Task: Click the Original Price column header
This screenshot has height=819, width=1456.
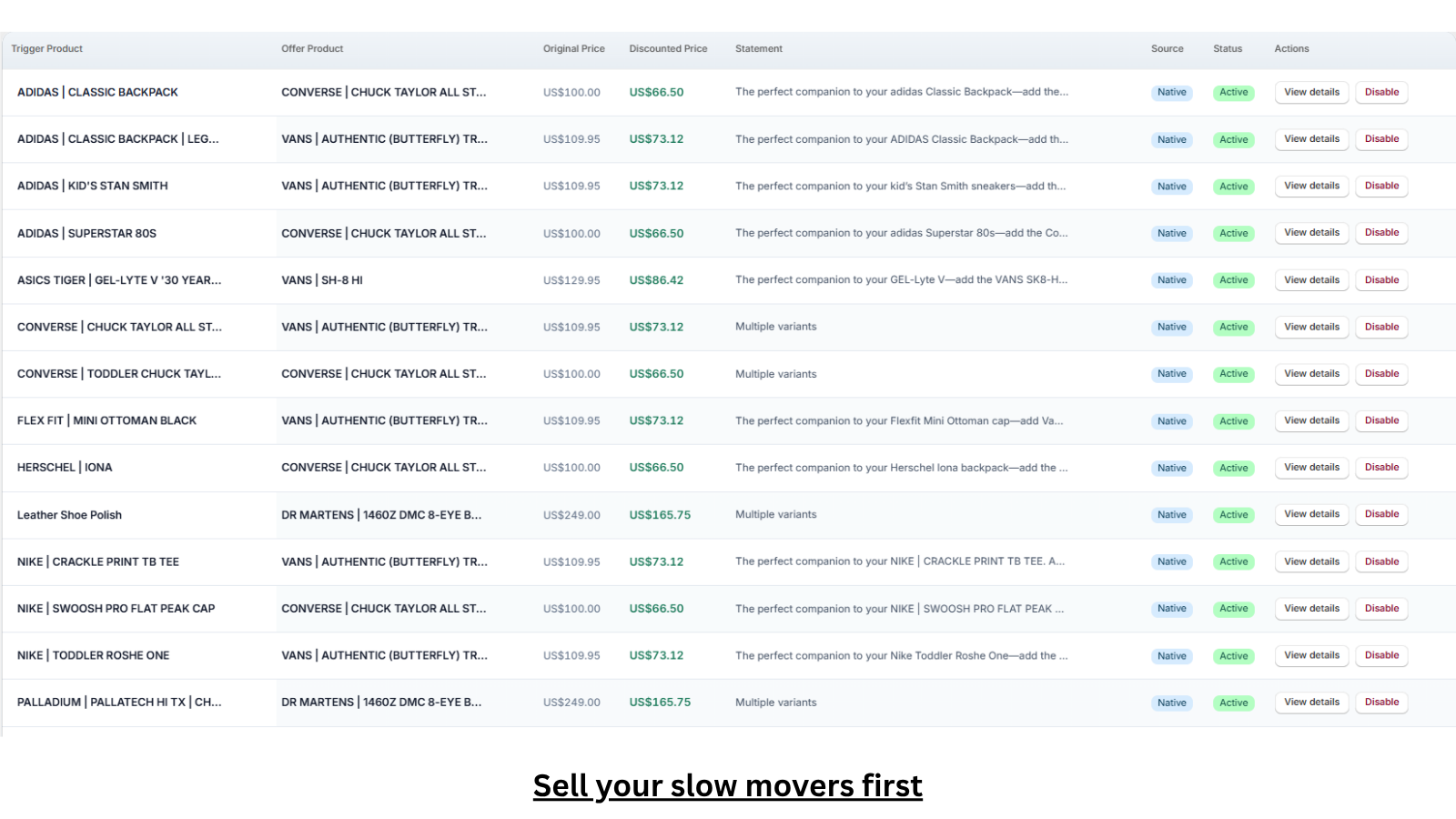Action: (x=574, y=49)
